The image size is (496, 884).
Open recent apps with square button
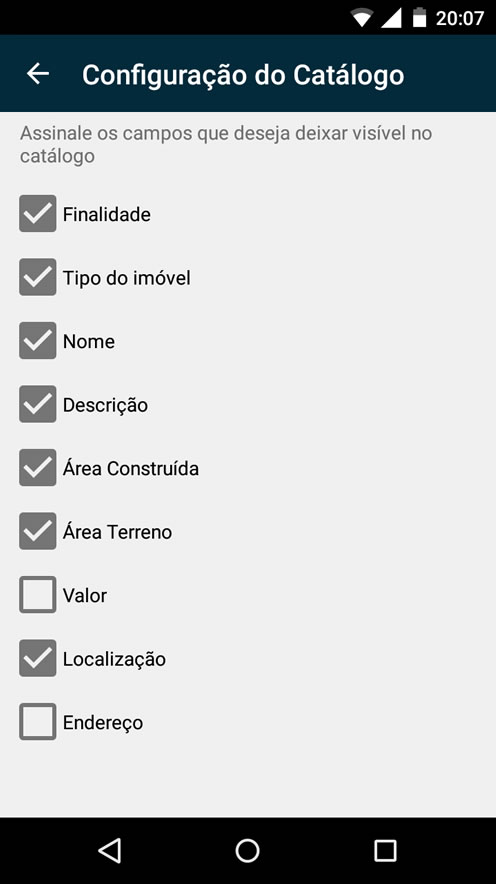pos(386,850)
